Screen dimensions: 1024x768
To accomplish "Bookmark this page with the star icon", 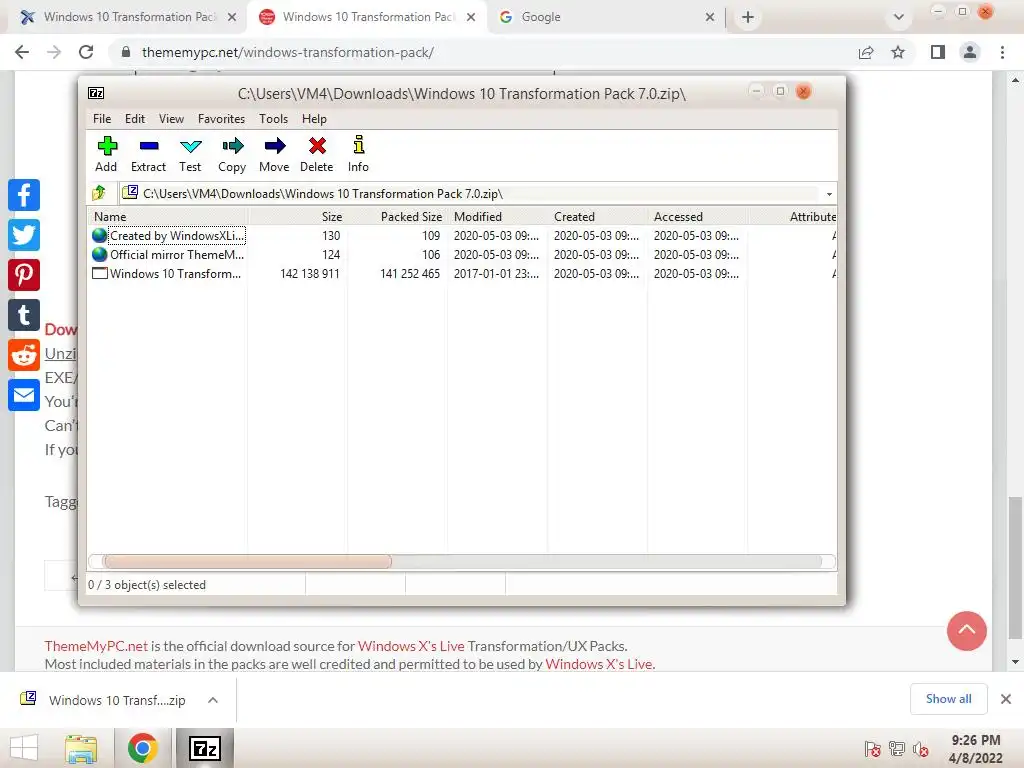I will [898, 52].
